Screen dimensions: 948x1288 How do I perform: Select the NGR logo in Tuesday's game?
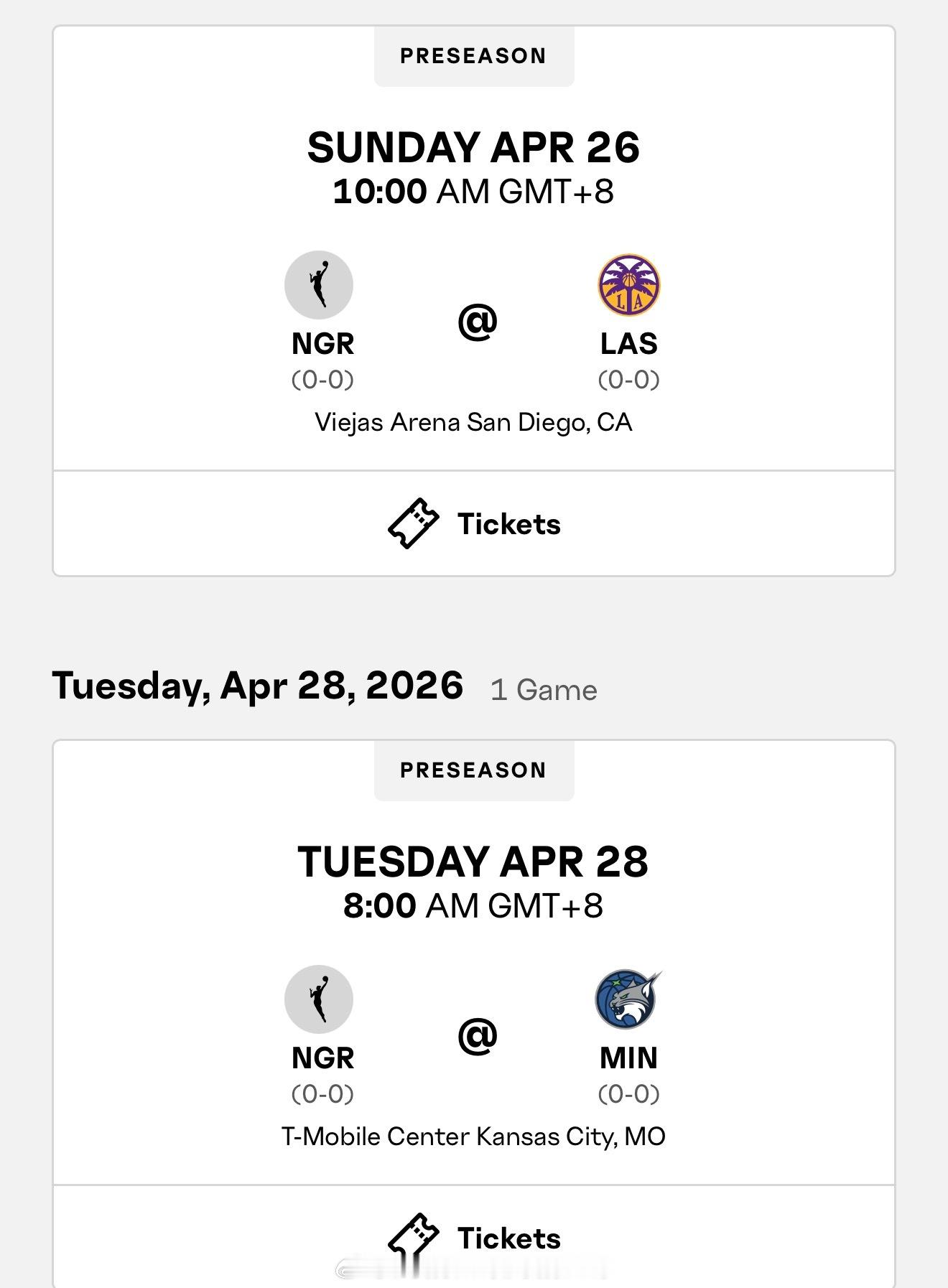pyautogui.click(x=319, y=999)
